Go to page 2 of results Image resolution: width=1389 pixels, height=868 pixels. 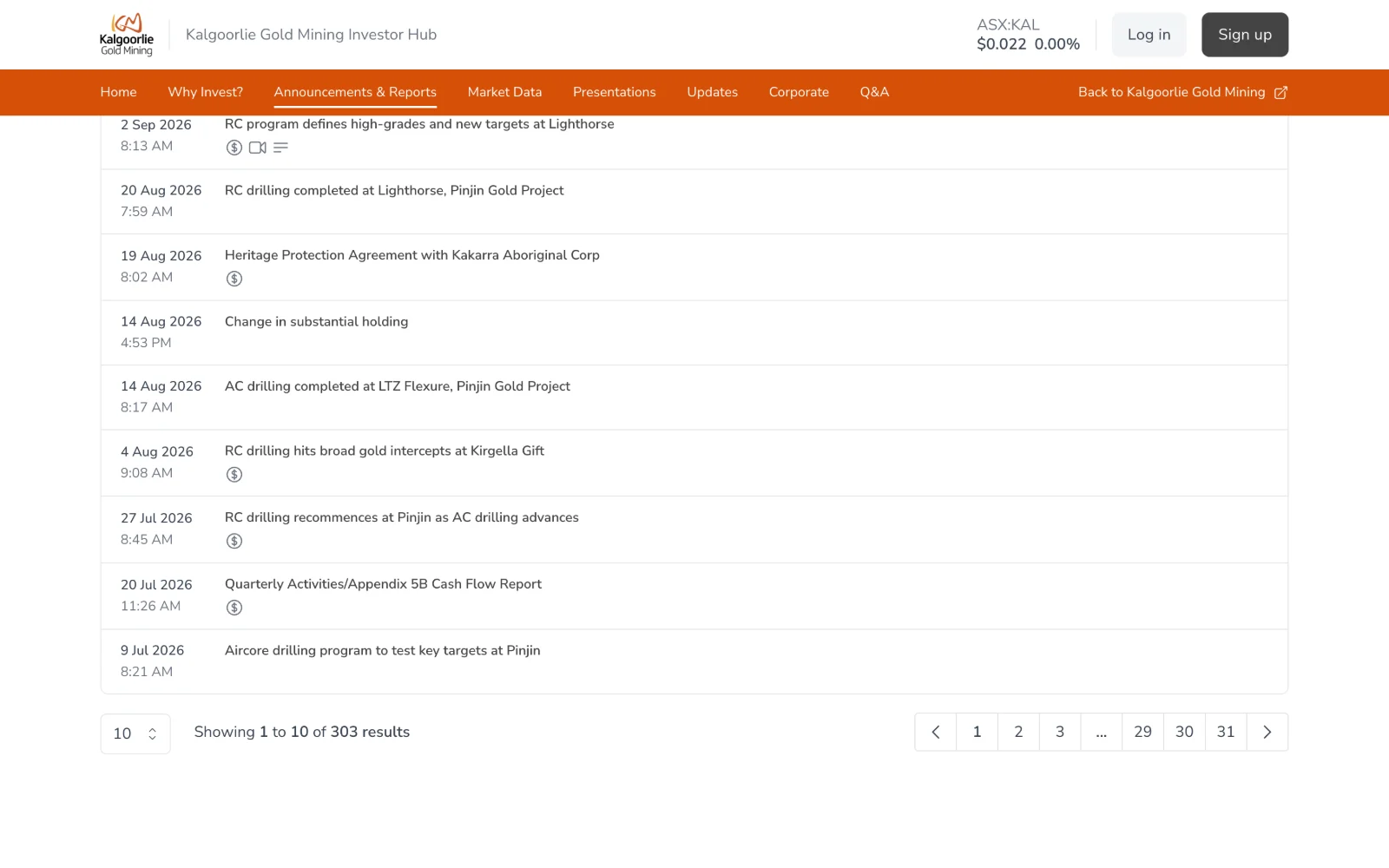(x=1019, y=733)
